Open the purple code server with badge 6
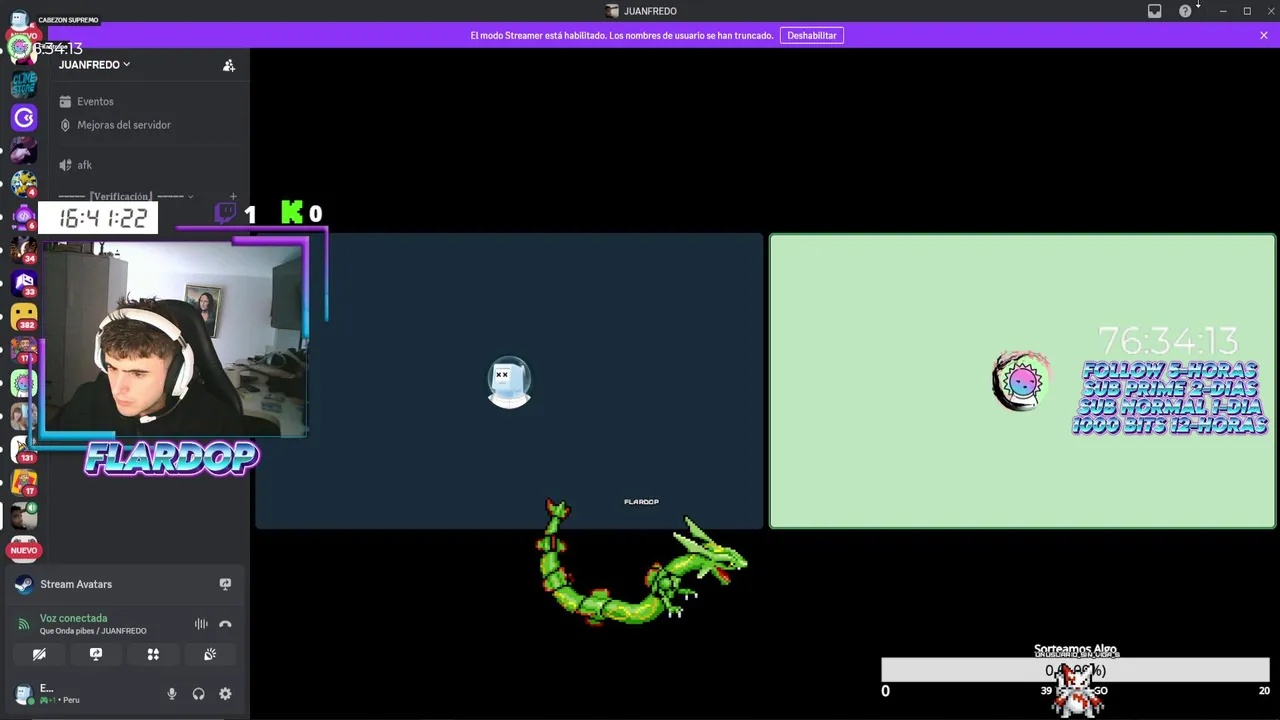The image size is (1280, 720). click(24, 217)
